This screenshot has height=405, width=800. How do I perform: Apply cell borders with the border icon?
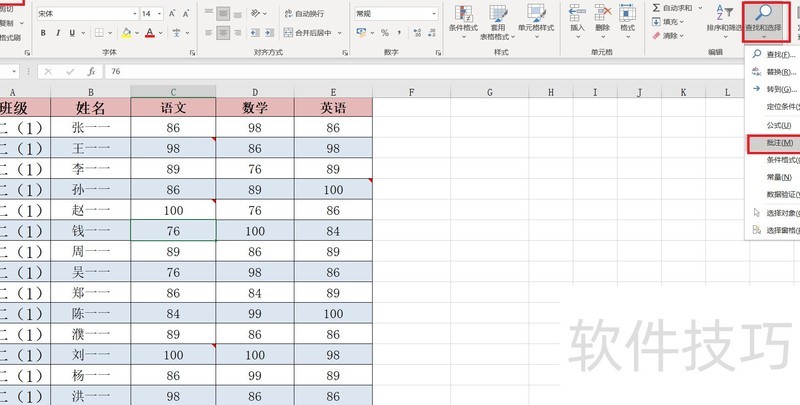pos(99,33)
